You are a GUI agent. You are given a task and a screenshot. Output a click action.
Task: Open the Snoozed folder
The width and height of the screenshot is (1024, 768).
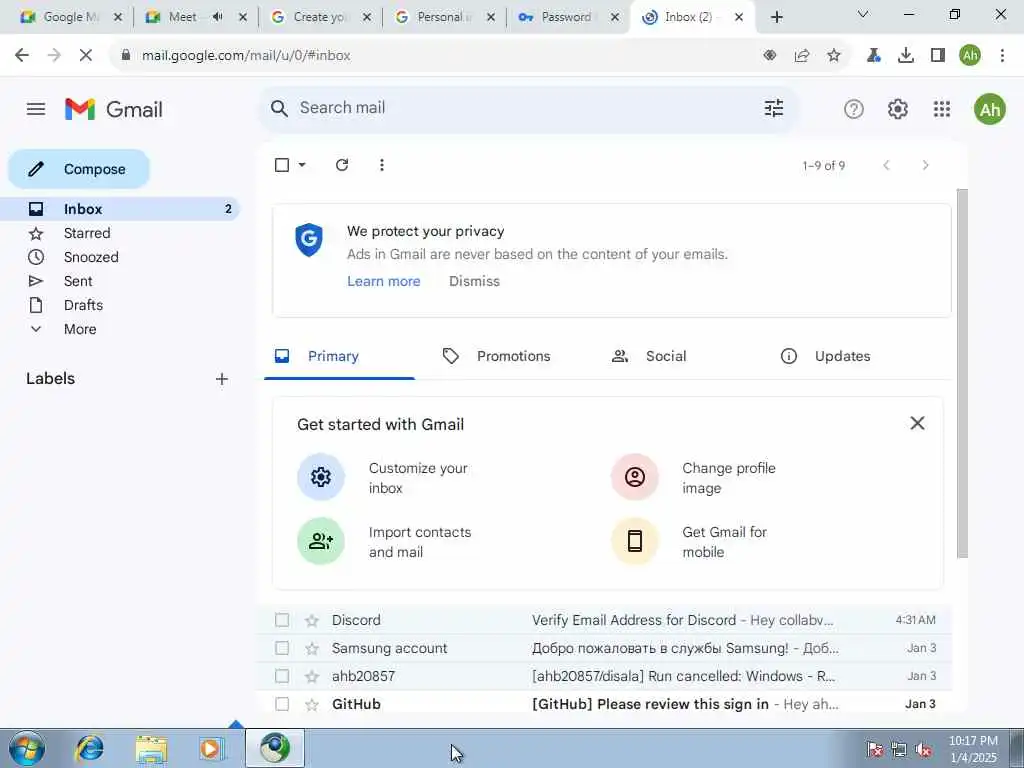tap(91, 257)
